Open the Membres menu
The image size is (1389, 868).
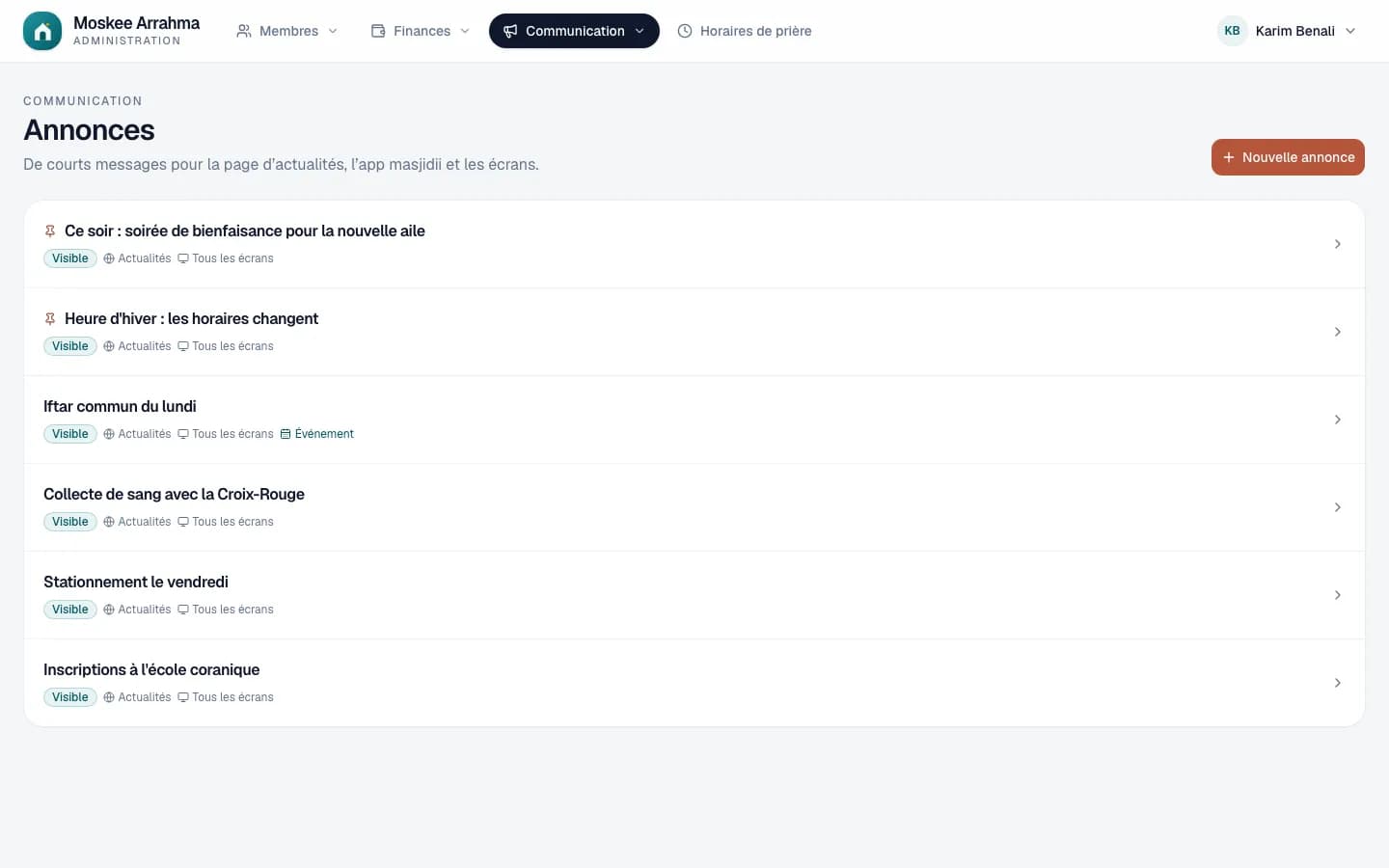(x=287, y=31)
